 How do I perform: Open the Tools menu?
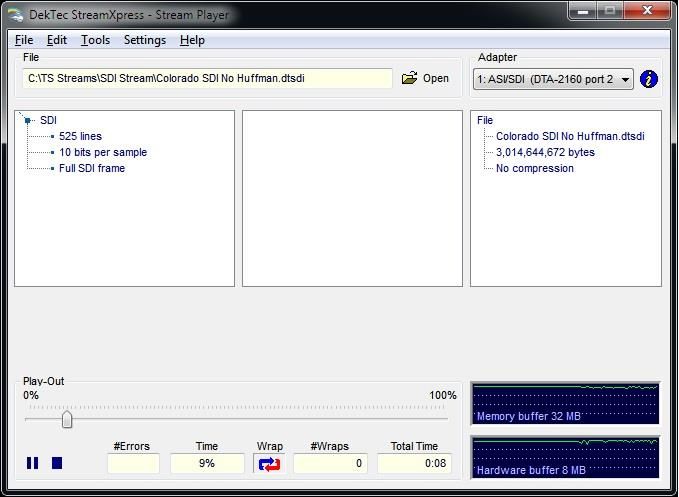[x=95, y=40]
